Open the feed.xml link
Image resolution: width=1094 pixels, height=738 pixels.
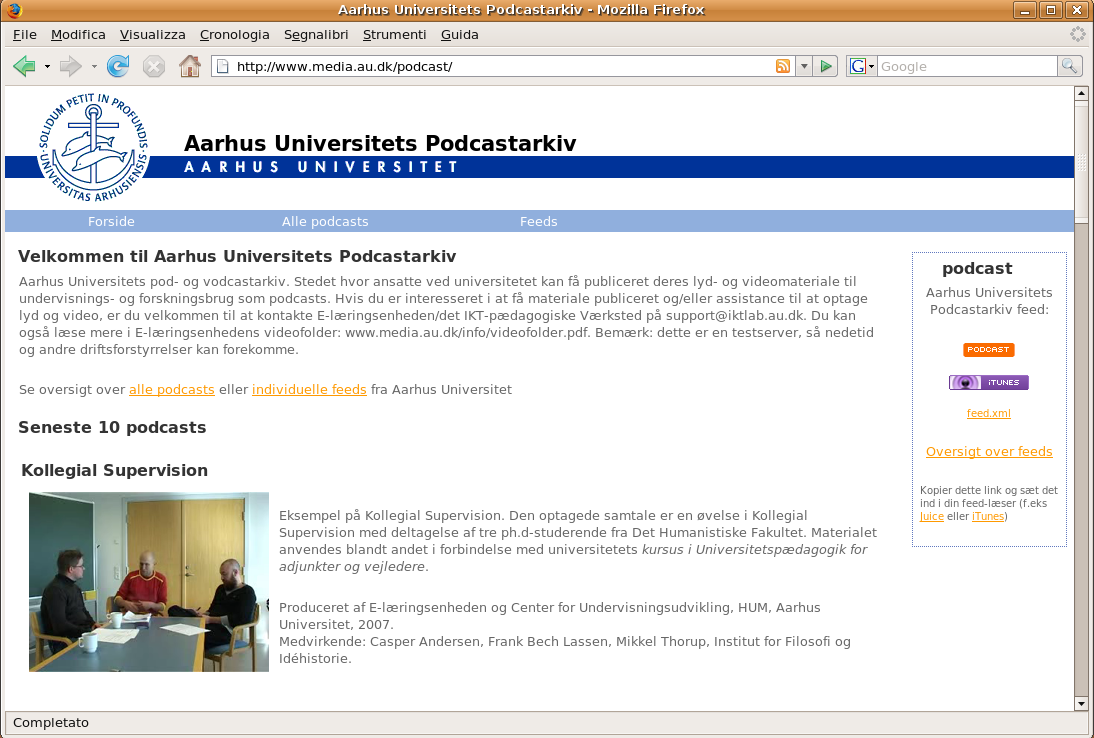tap(988, 413)
